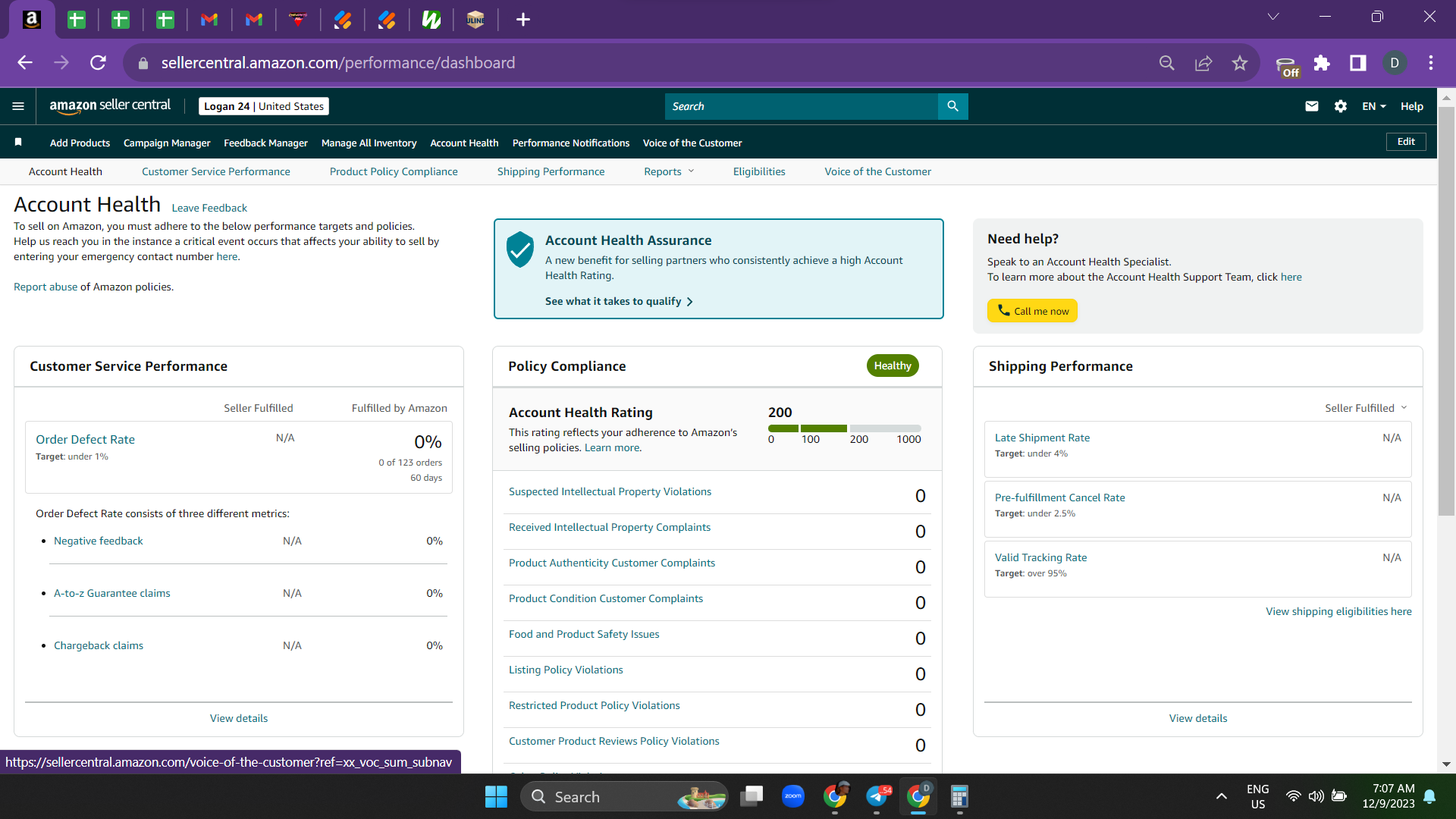Click the page vertical scrollbar
The height and width of the screenshot is (819, 1456).
pos(1446,311)
